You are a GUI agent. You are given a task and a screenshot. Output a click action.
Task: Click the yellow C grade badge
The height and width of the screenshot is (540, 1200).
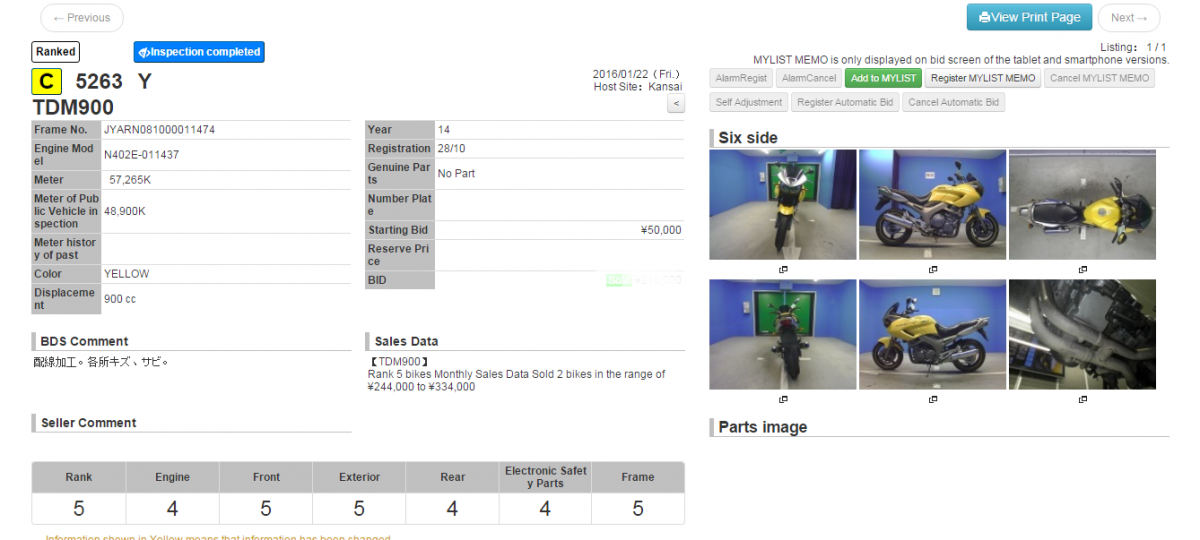tap(47, 82)
